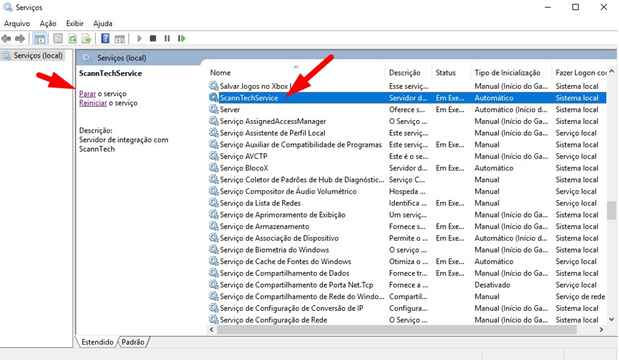Select Serviço de Cache de Fontes do Windows

pyautogui.click(x=407, y=262)
